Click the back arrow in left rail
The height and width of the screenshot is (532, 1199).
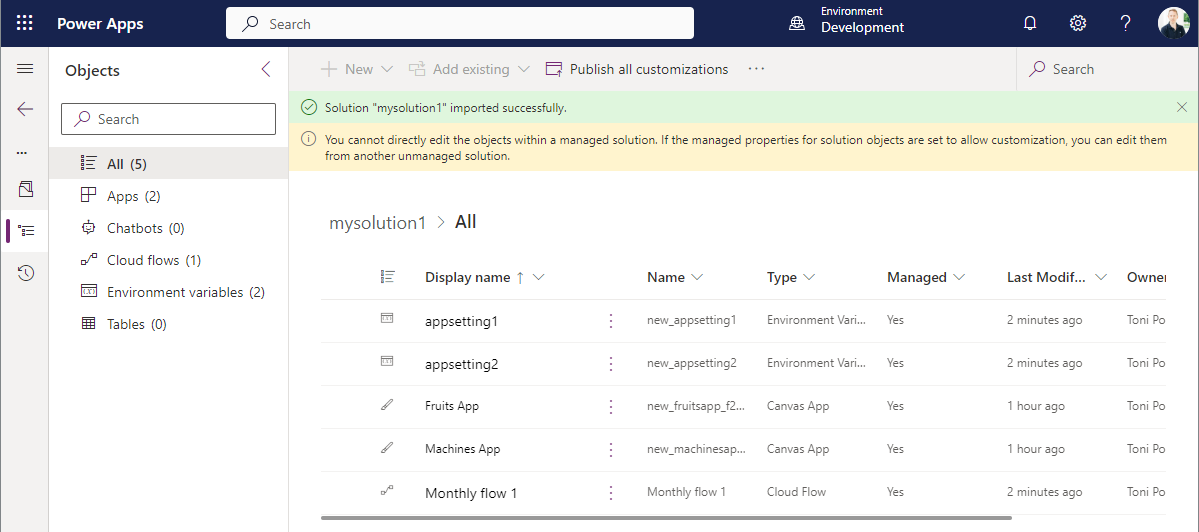[25, 109]
